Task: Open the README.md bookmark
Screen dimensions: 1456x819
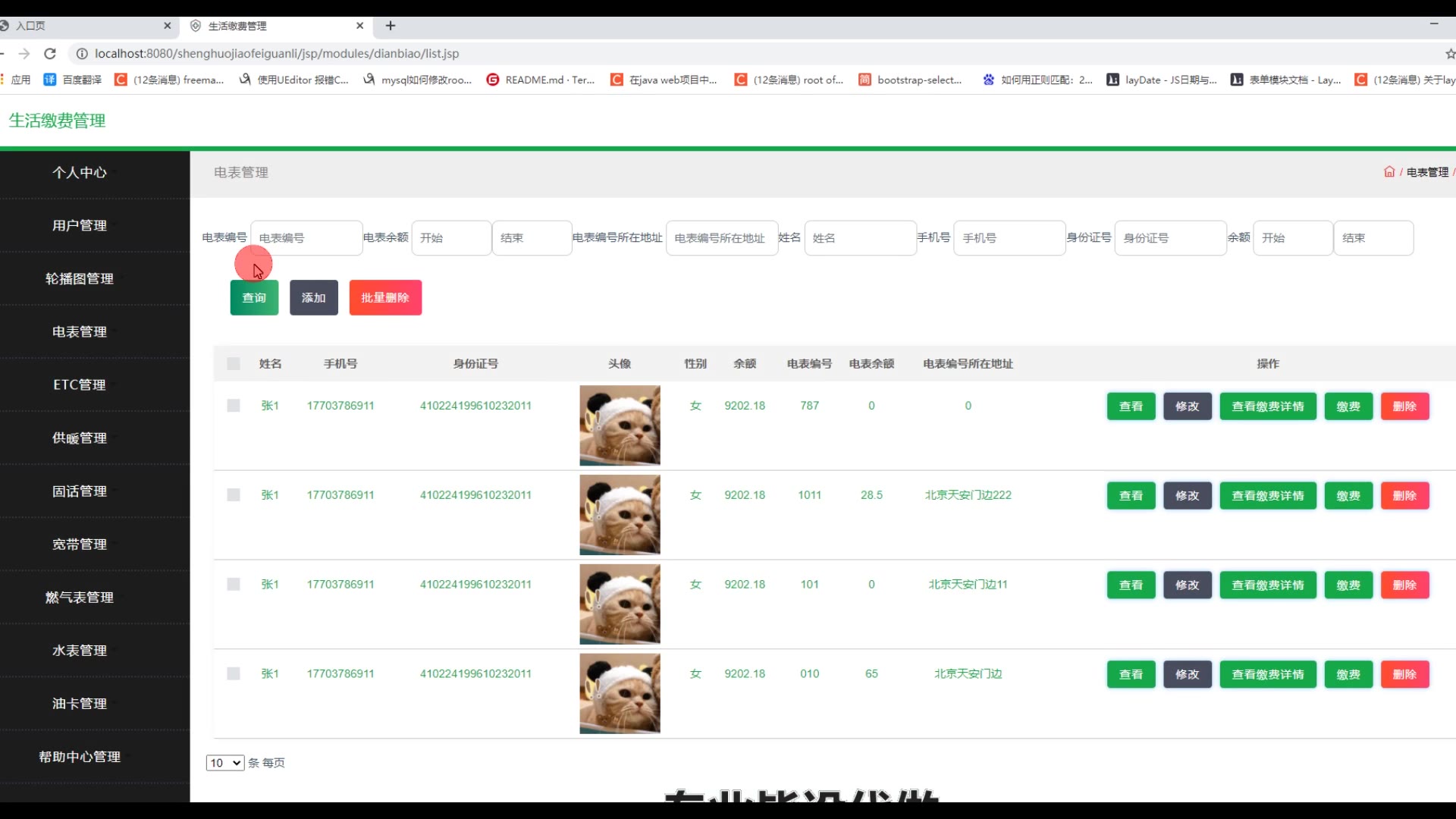Action: coord(540,80)
